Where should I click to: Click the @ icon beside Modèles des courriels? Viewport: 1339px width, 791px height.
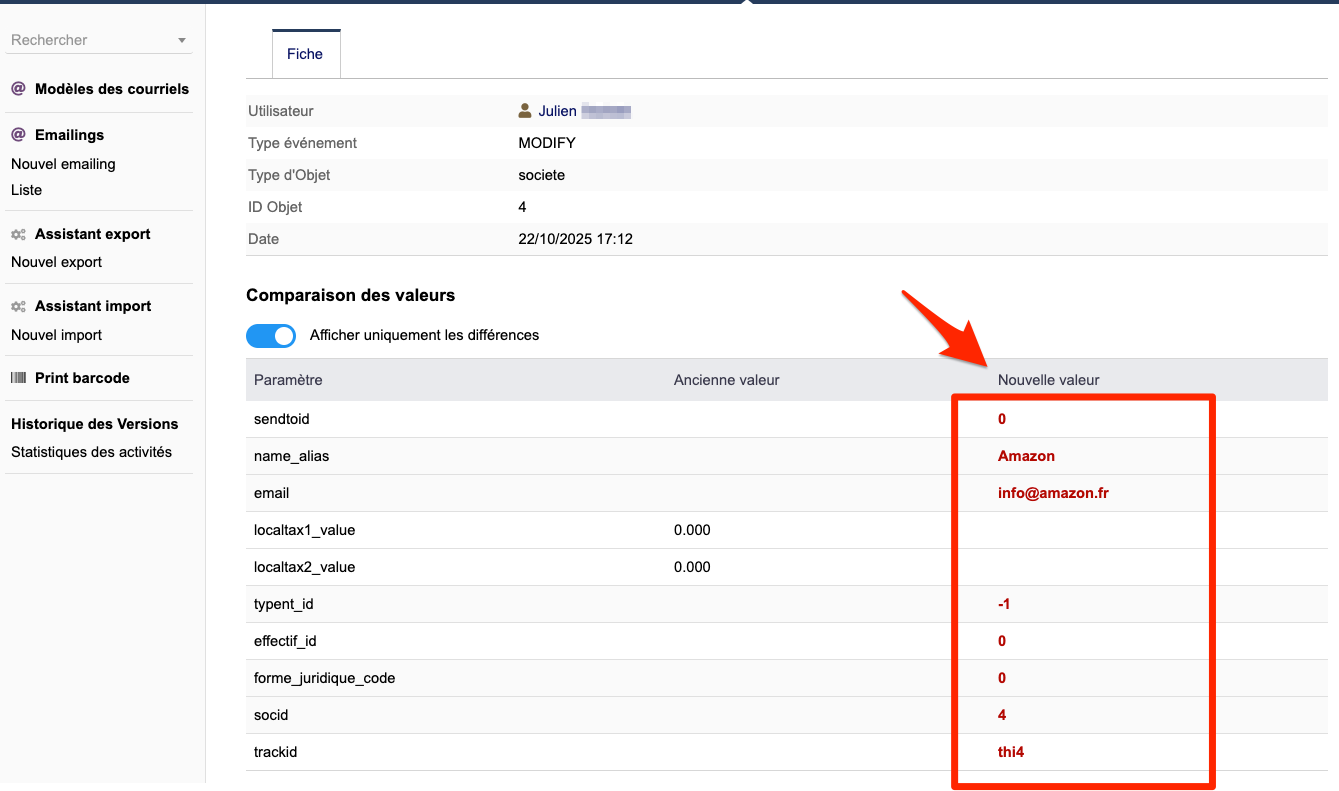pos(18,89)
